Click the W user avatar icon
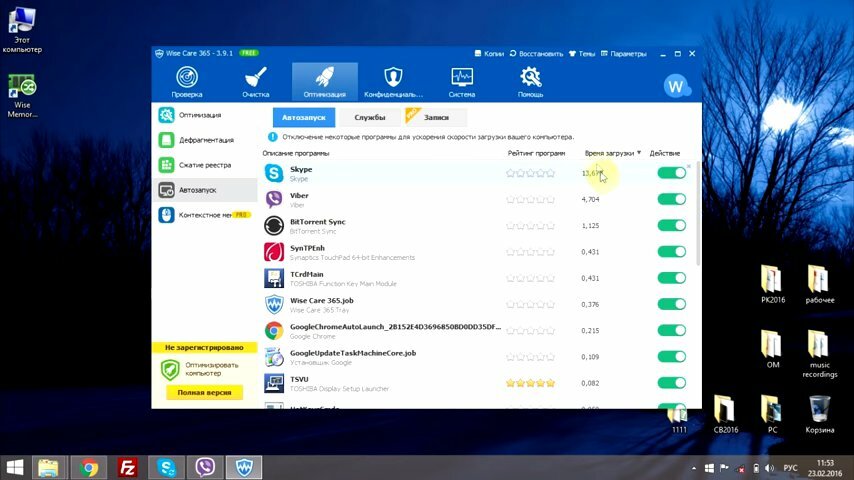 (676, 86)
